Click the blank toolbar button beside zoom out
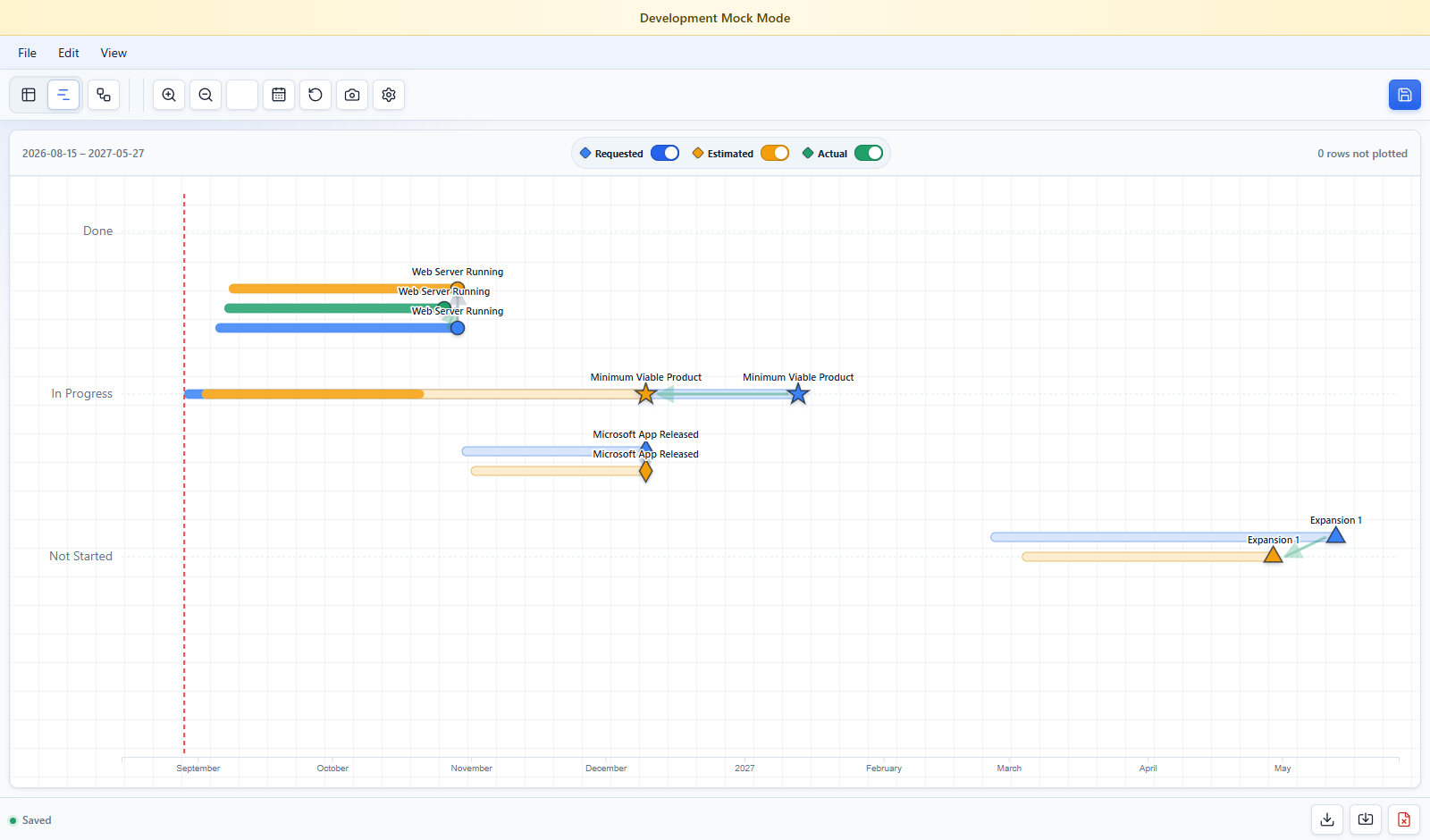The width and height of the screenshot is (1430, 840). pyautogui.click(x=242, y=95)
